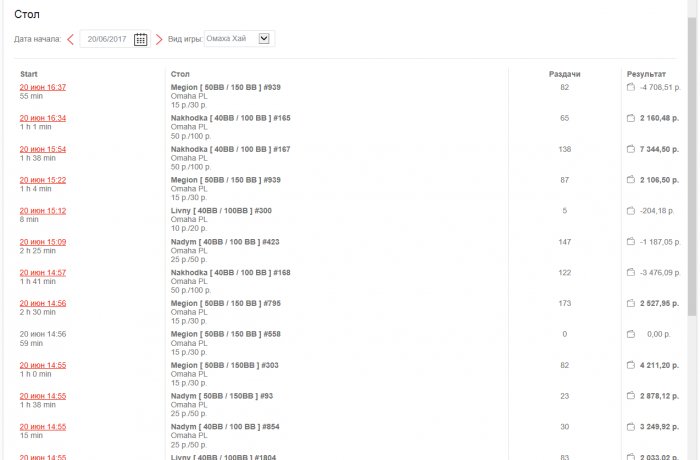Select table name Livny #300
The height and width of the screenshot is (460, 700).
(221, 210)
